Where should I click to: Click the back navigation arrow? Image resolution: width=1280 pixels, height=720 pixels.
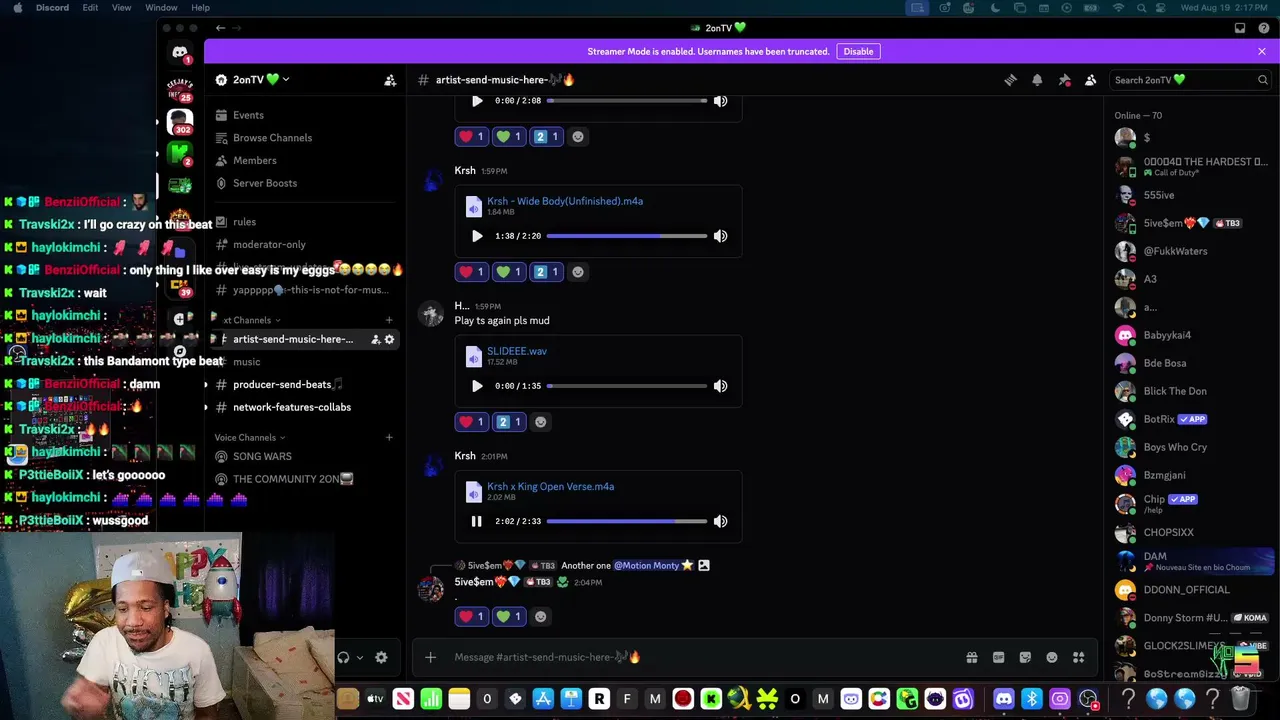pyautogui.click(x=220, y=28)
